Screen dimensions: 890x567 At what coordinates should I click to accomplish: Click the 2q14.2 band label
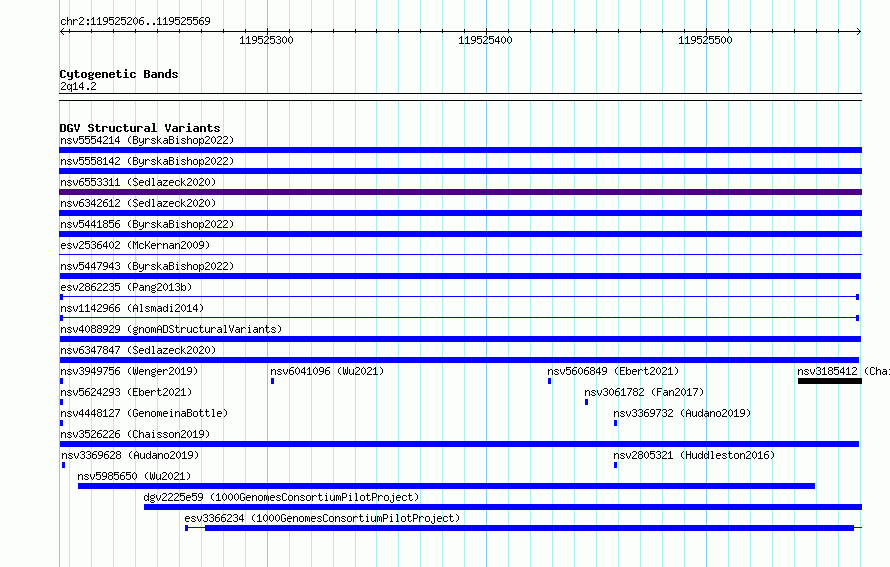point(78,86)
